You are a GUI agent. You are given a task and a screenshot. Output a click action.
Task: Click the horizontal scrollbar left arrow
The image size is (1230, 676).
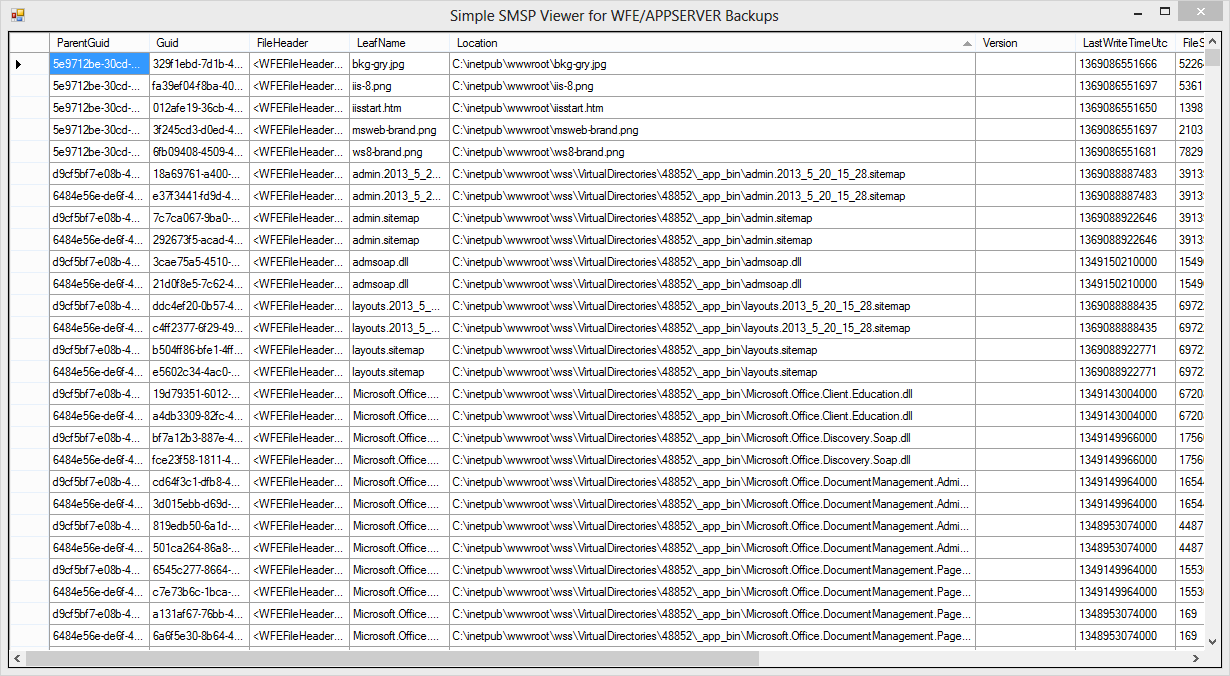[x=17, y=659]
